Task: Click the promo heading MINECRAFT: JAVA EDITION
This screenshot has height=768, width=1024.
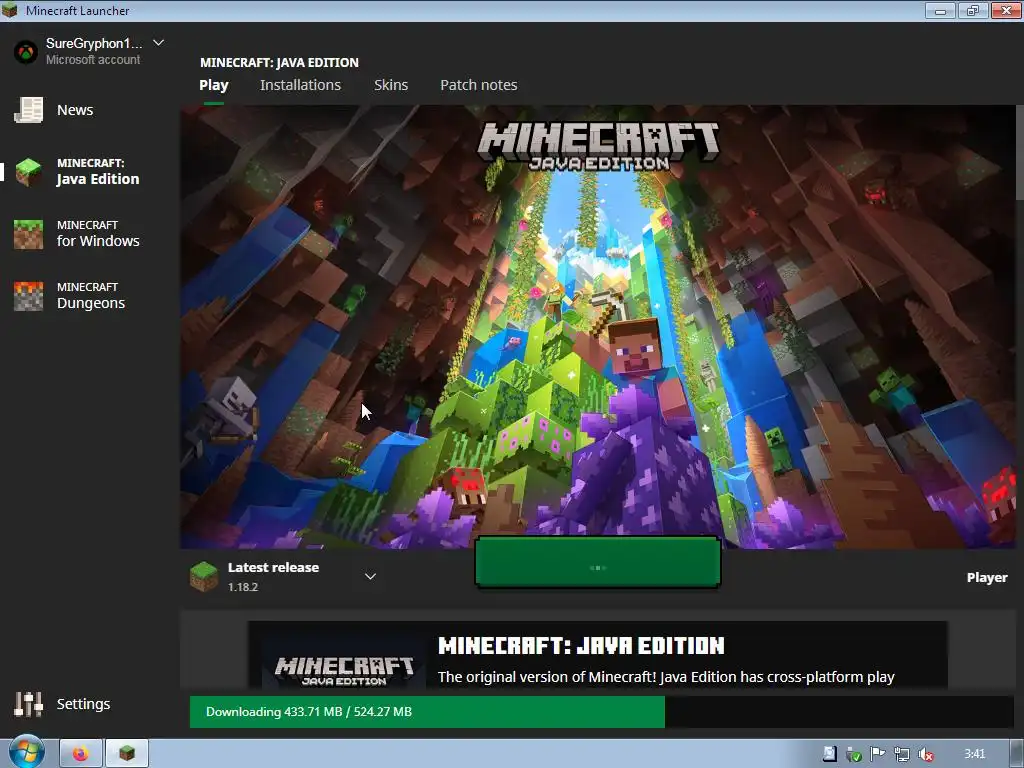Action: click(x=581, y=646)
